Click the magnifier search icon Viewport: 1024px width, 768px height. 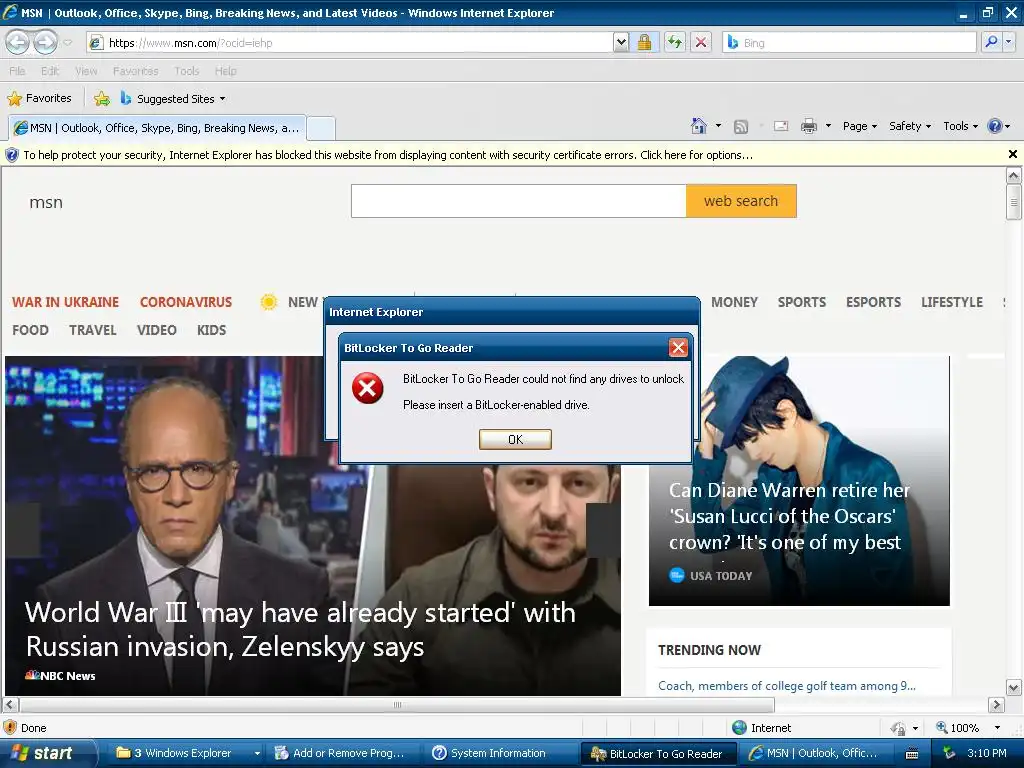[991, 43]
